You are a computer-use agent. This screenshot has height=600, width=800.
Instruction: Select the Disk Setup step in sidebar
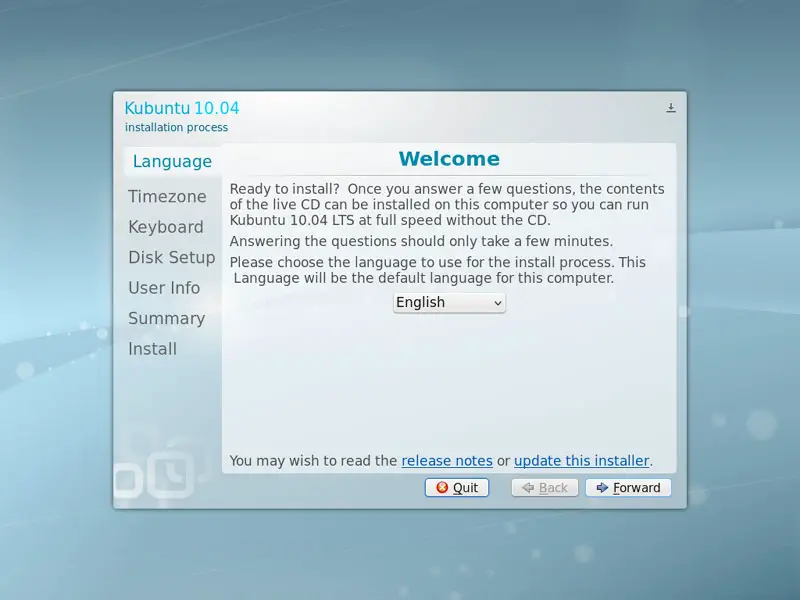(x=171, y=257)
